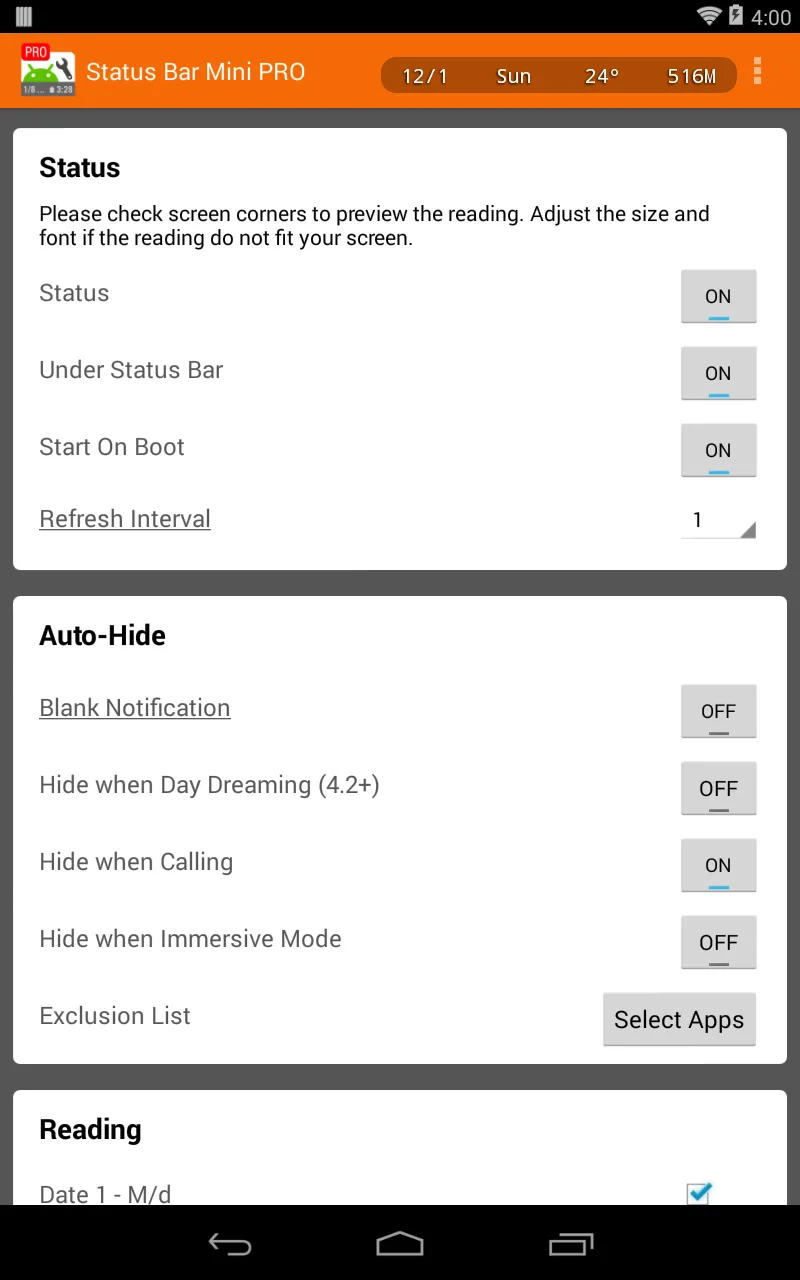Open the Refresh Interval settings link
The image size is (800, 1280).
click(x=124, y=519)
